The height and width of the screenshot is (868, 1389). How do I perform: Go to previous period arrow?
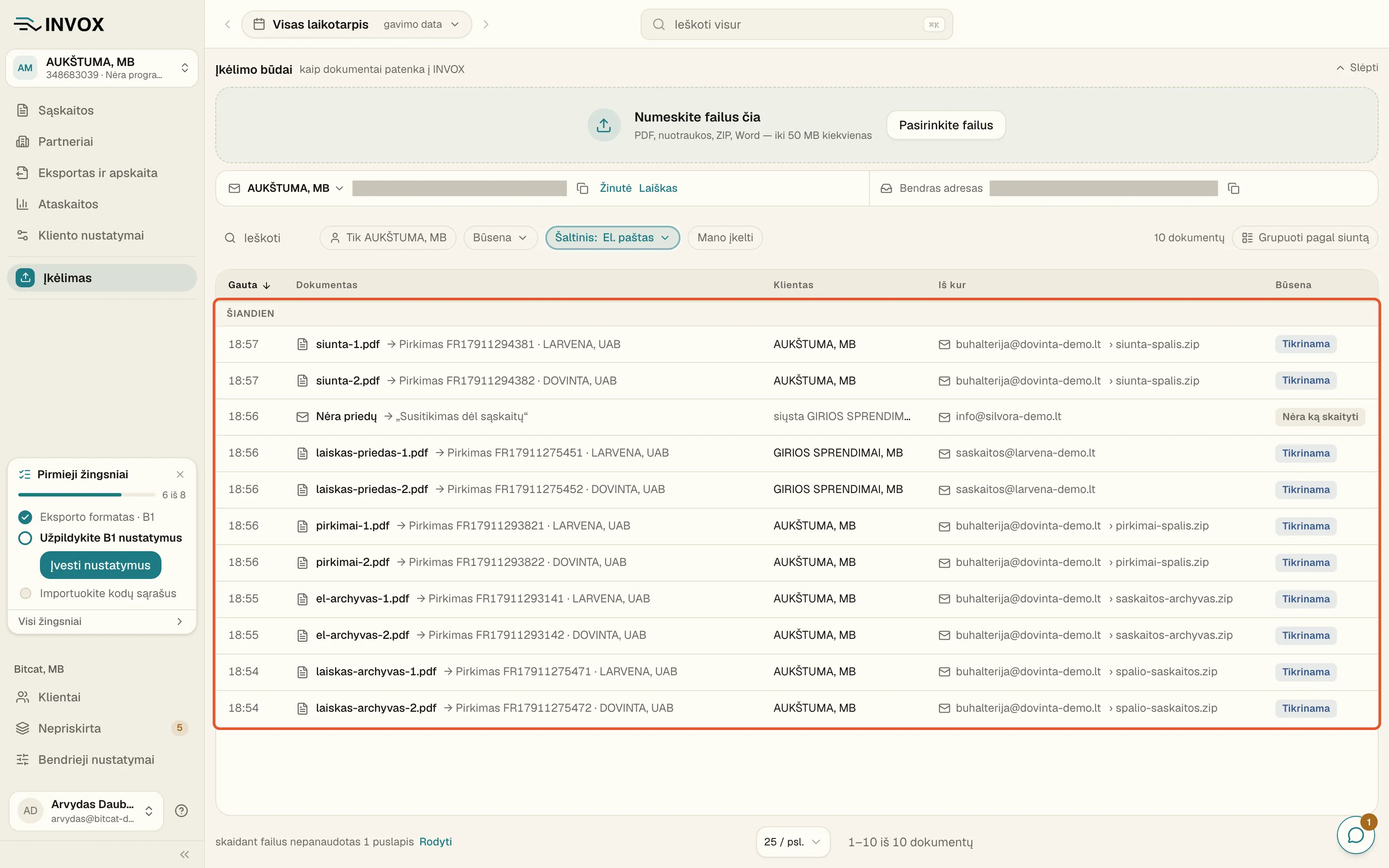pyautogui.click(x=228, y=24)
